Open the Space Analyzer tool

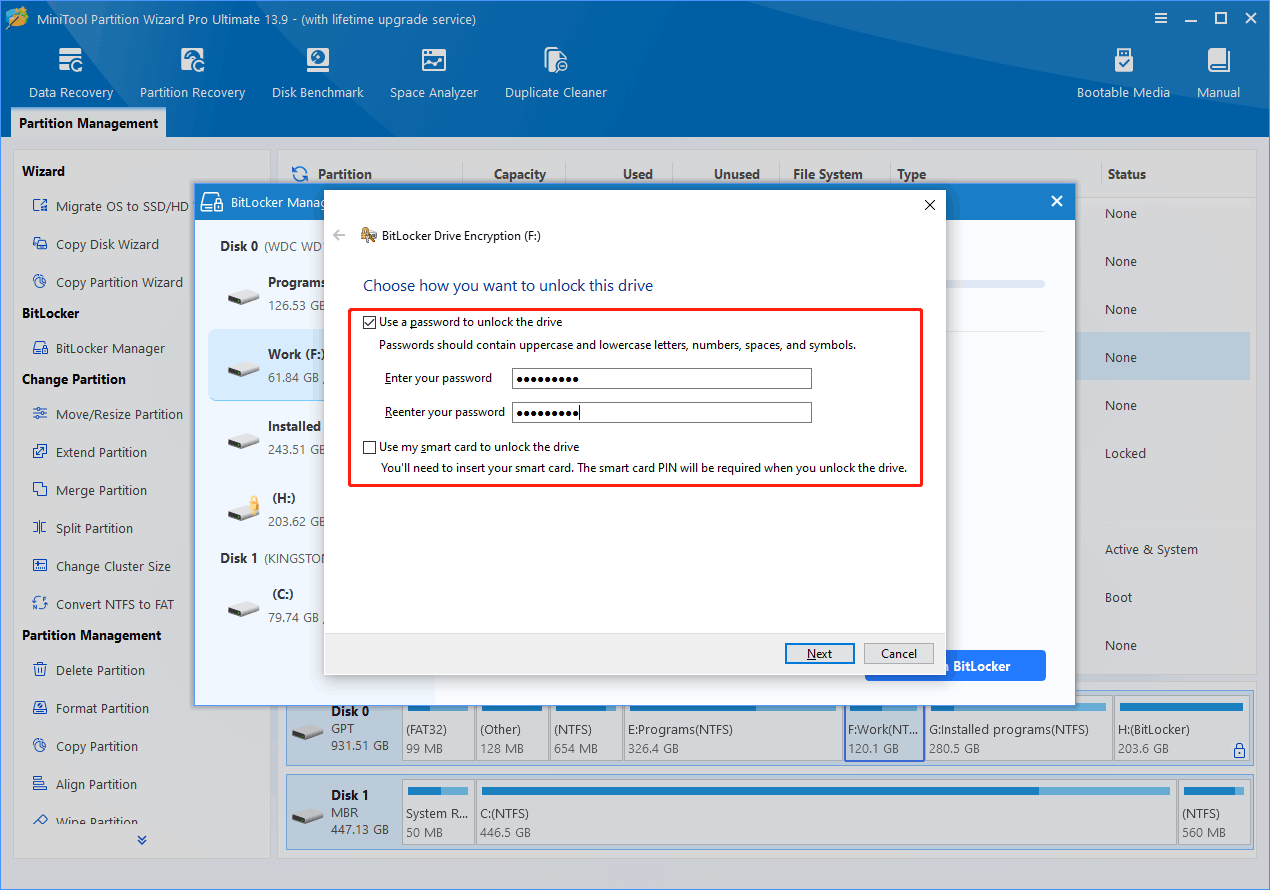(x=434, y=73)
